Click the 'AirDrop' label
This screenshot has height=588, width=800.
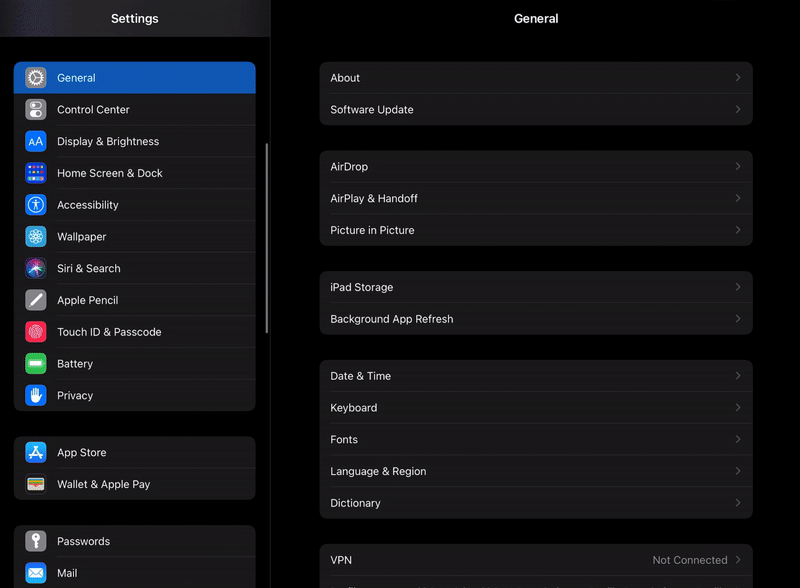click(x=349, y=166)
